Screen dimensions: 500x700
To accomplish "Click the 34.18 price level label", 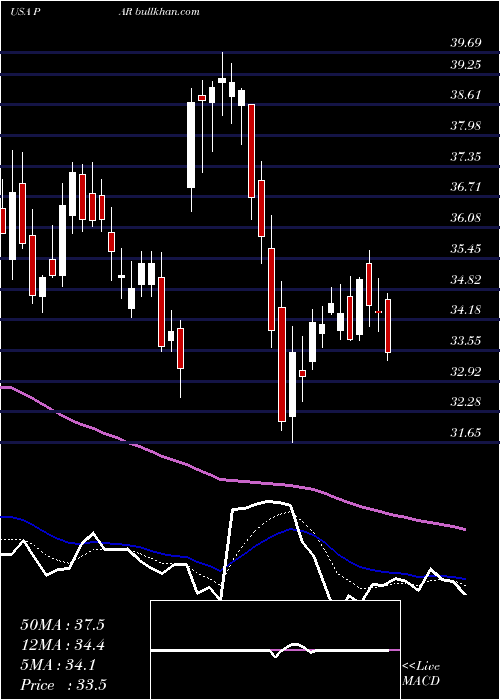I will click(466, 310).
